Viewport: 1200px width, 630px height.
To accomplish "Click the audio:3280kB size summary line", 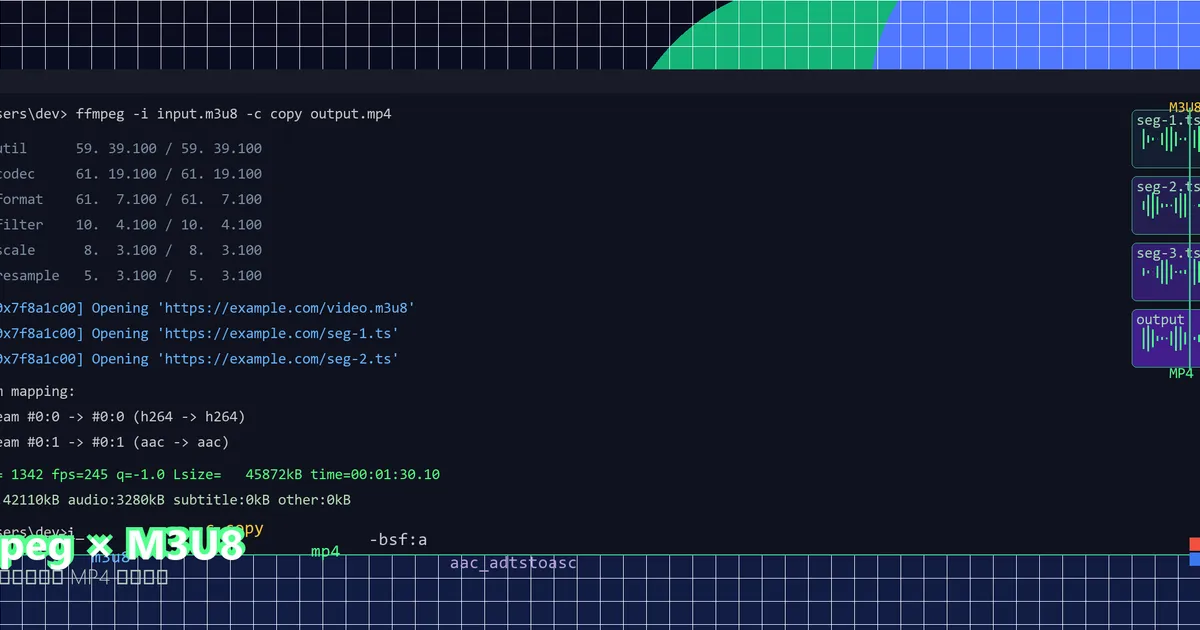I will (x=175, y=499).
